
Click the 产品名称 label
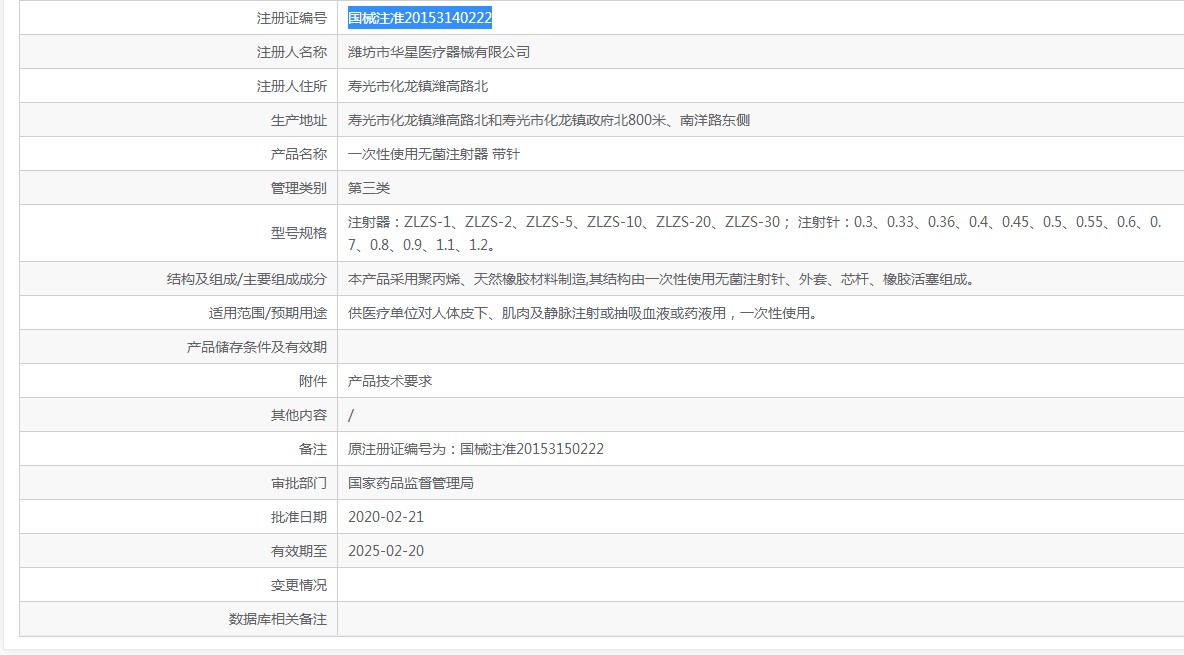click(x=299, y=154)
